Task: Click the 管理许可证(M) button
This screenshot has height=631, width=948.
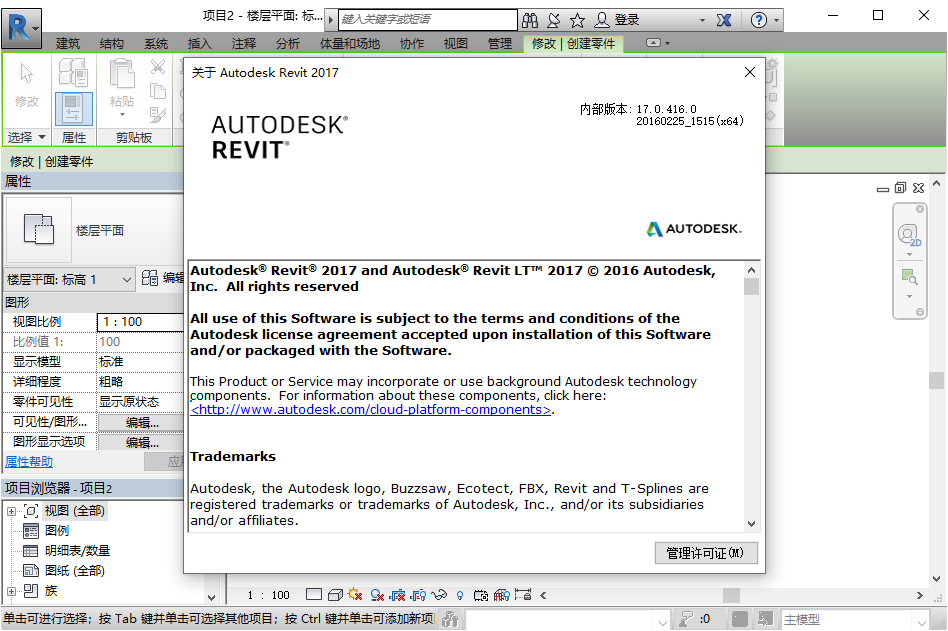Action: (x=706, y=553)
